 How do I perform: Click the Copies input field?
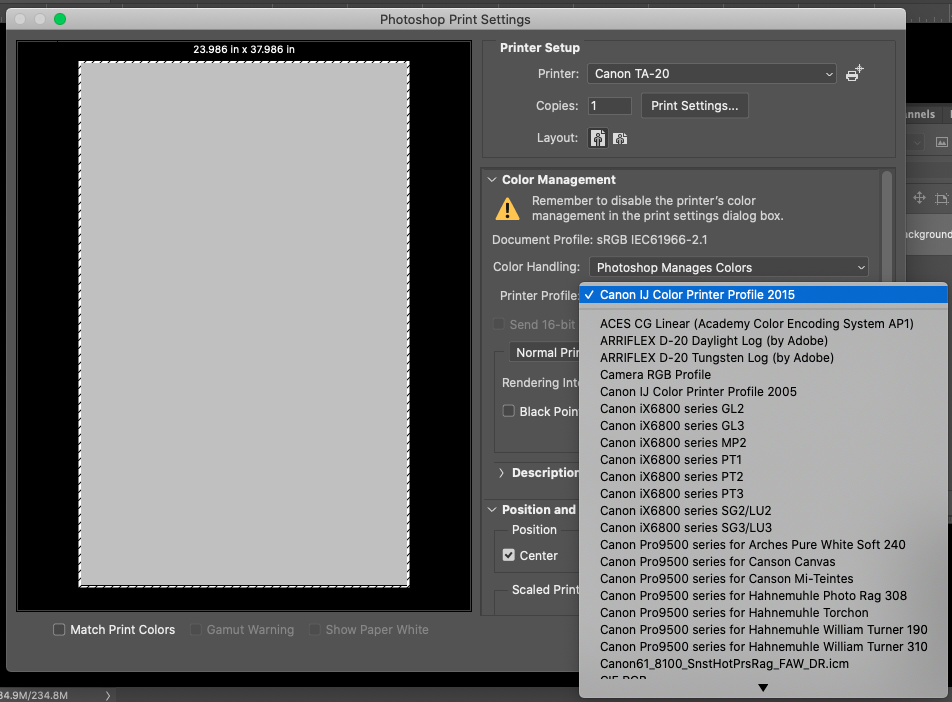(608, 105)
